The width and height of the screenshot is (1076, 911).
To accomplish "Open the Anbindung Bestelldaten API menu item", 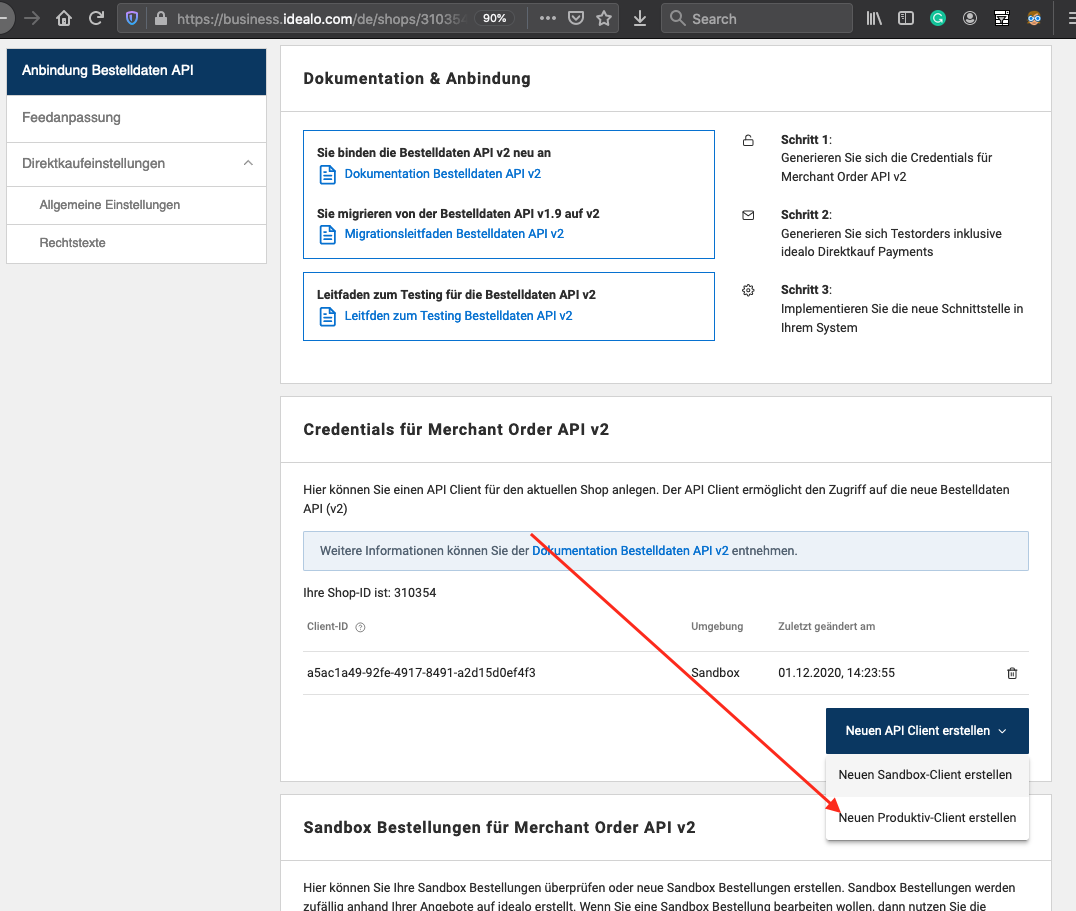I will [136, 71].
